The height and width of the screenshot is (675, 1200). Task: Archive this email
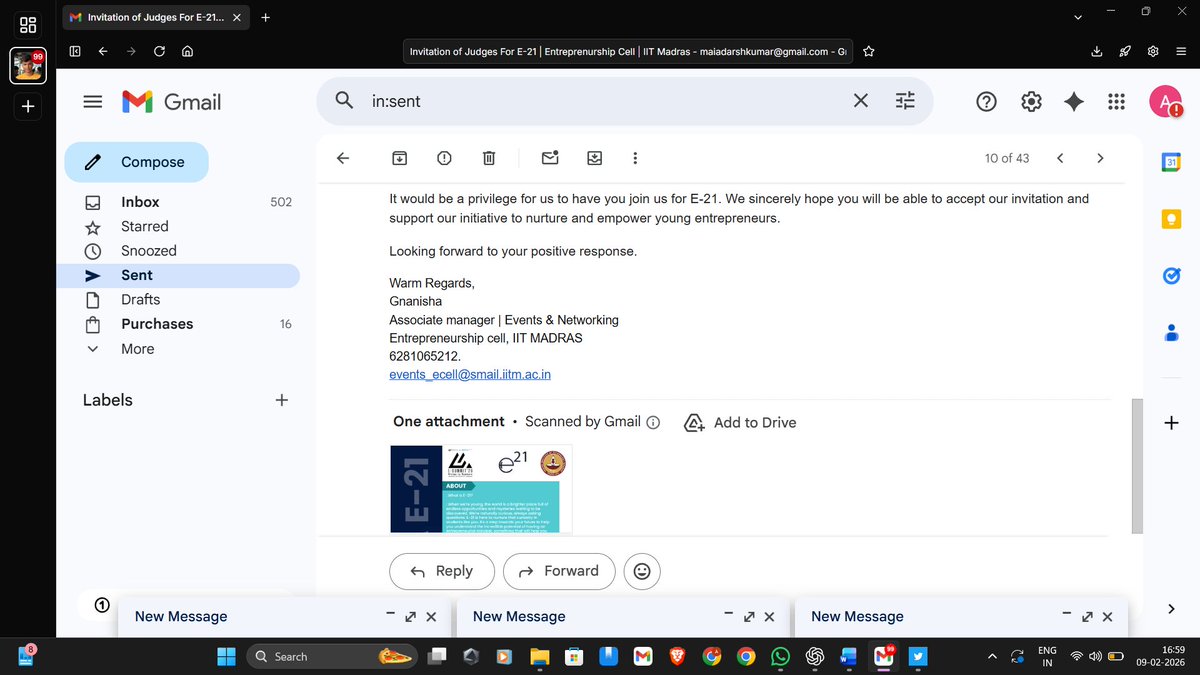pyautogui.click(x=399, y=158)
